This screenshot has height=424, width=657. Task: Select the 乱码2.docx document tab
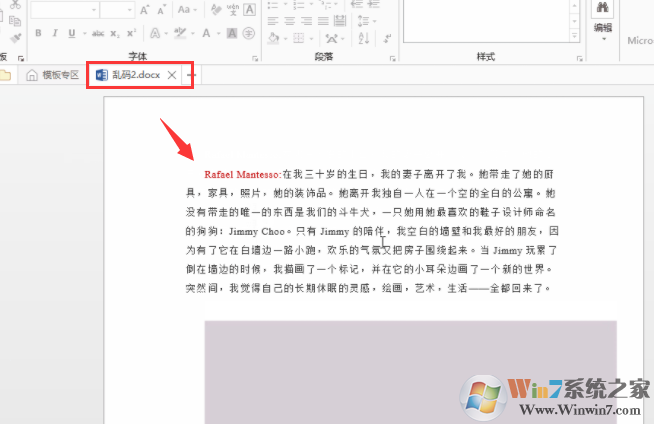pyautogui.click(x=128, y=75)
